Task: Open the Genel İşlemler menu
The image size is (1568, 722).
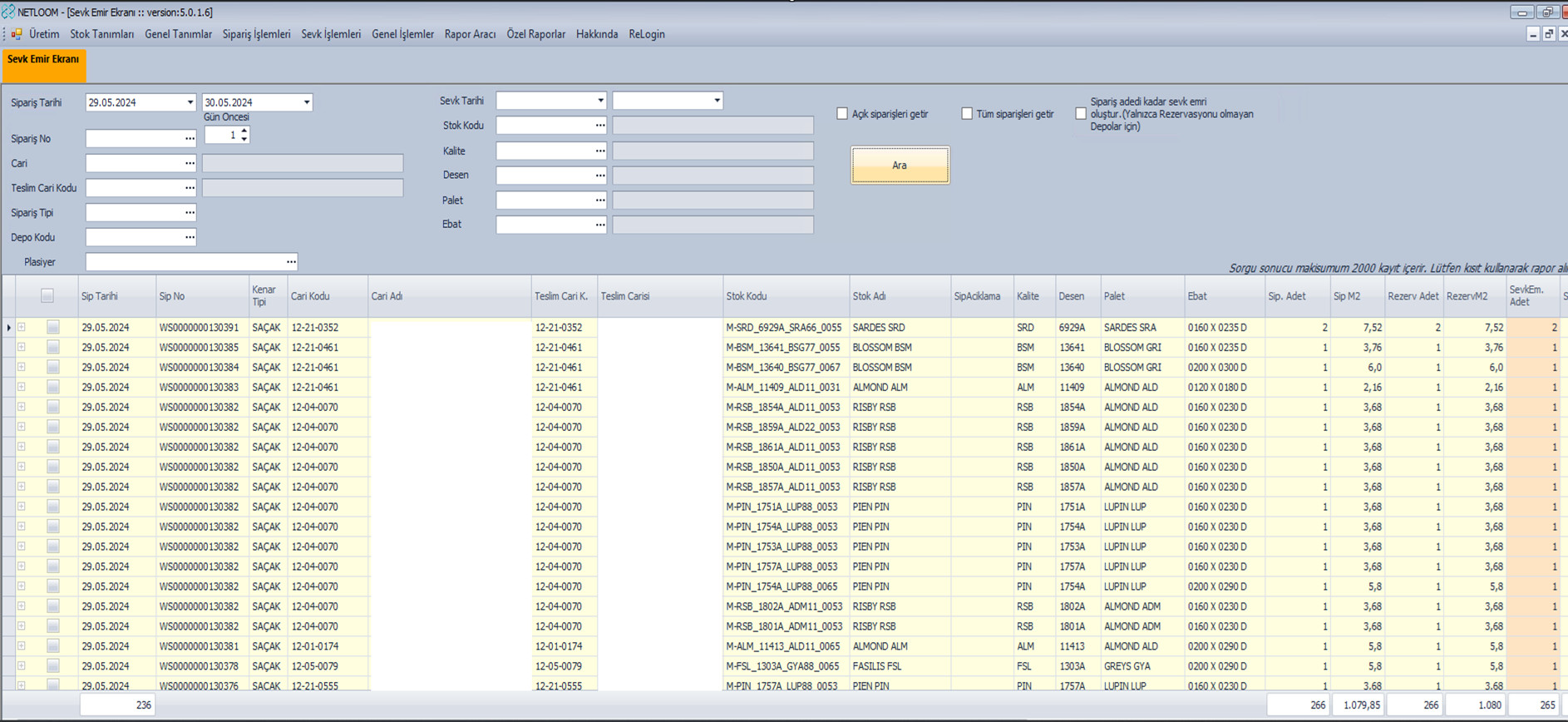Action: [402, 34]
